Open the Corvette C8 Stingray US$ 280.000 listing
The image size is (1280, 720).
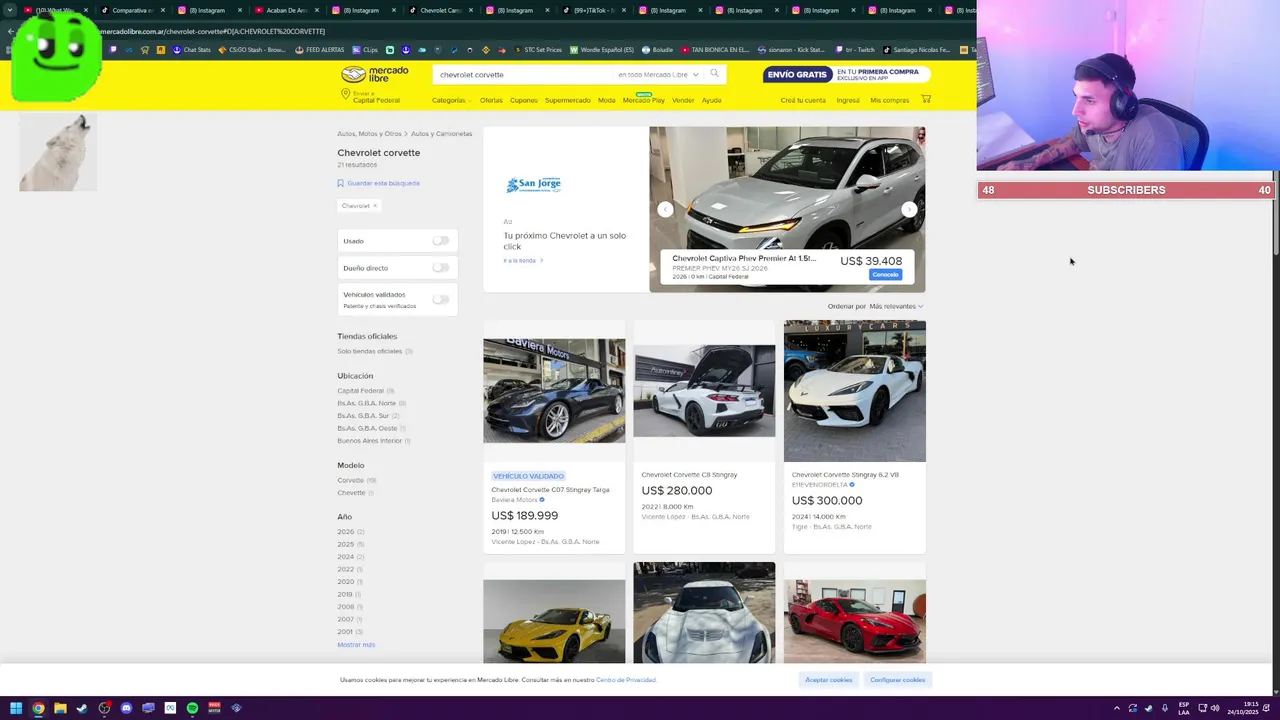pos(704,436)
